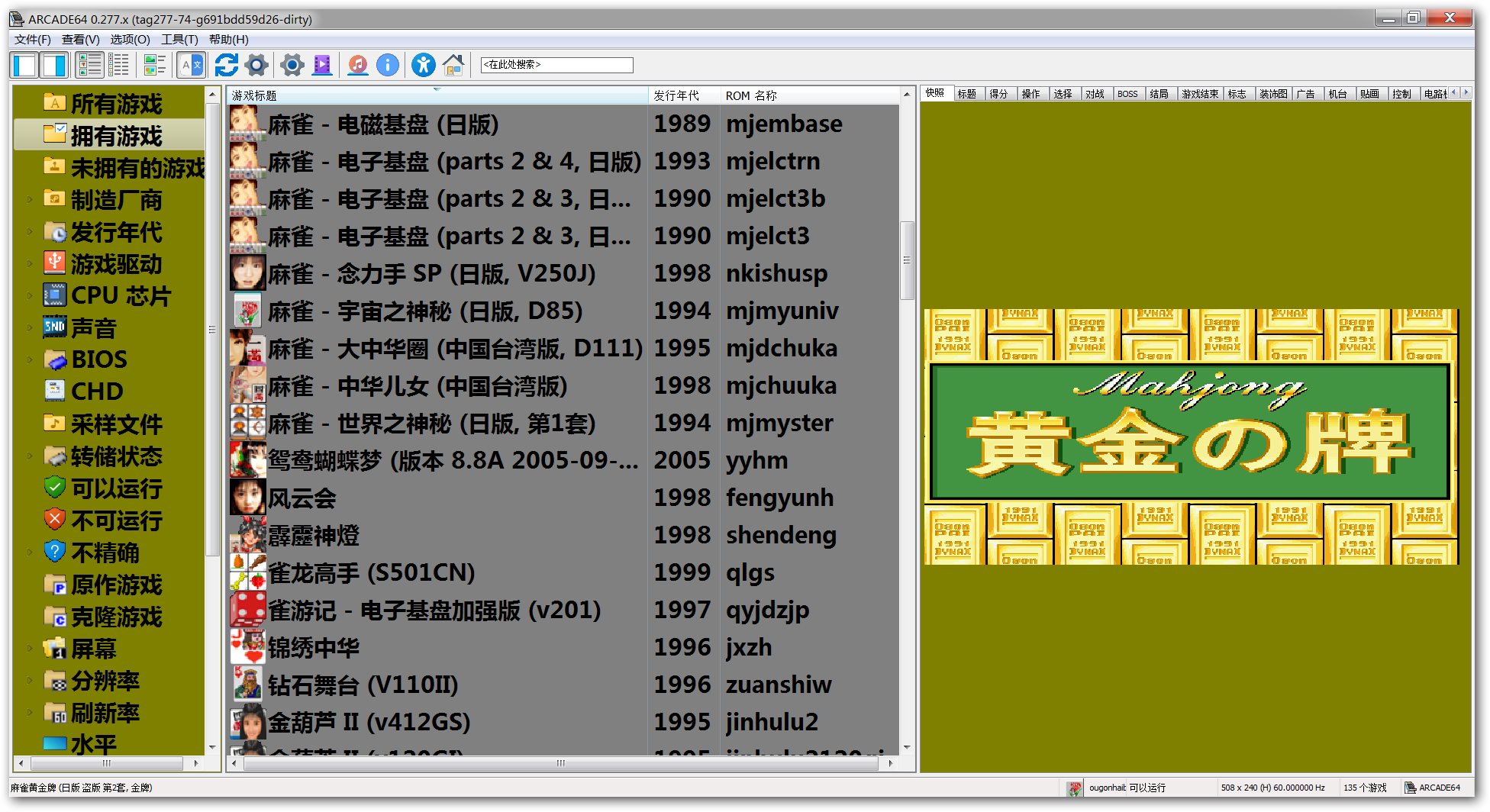Viewport: 1490px width, 812px height.
Task: Expand the CPU 芯片 tree node
Action: tap(30, 296)
